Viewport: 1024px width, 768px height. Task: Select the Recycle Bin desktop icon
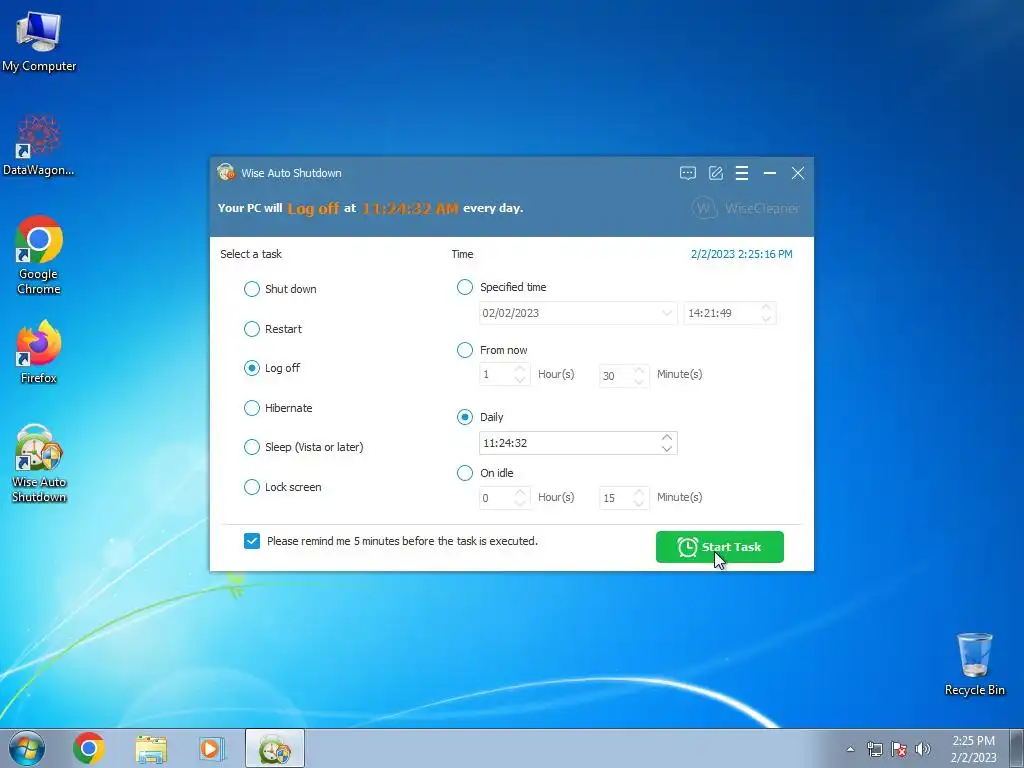974,664
